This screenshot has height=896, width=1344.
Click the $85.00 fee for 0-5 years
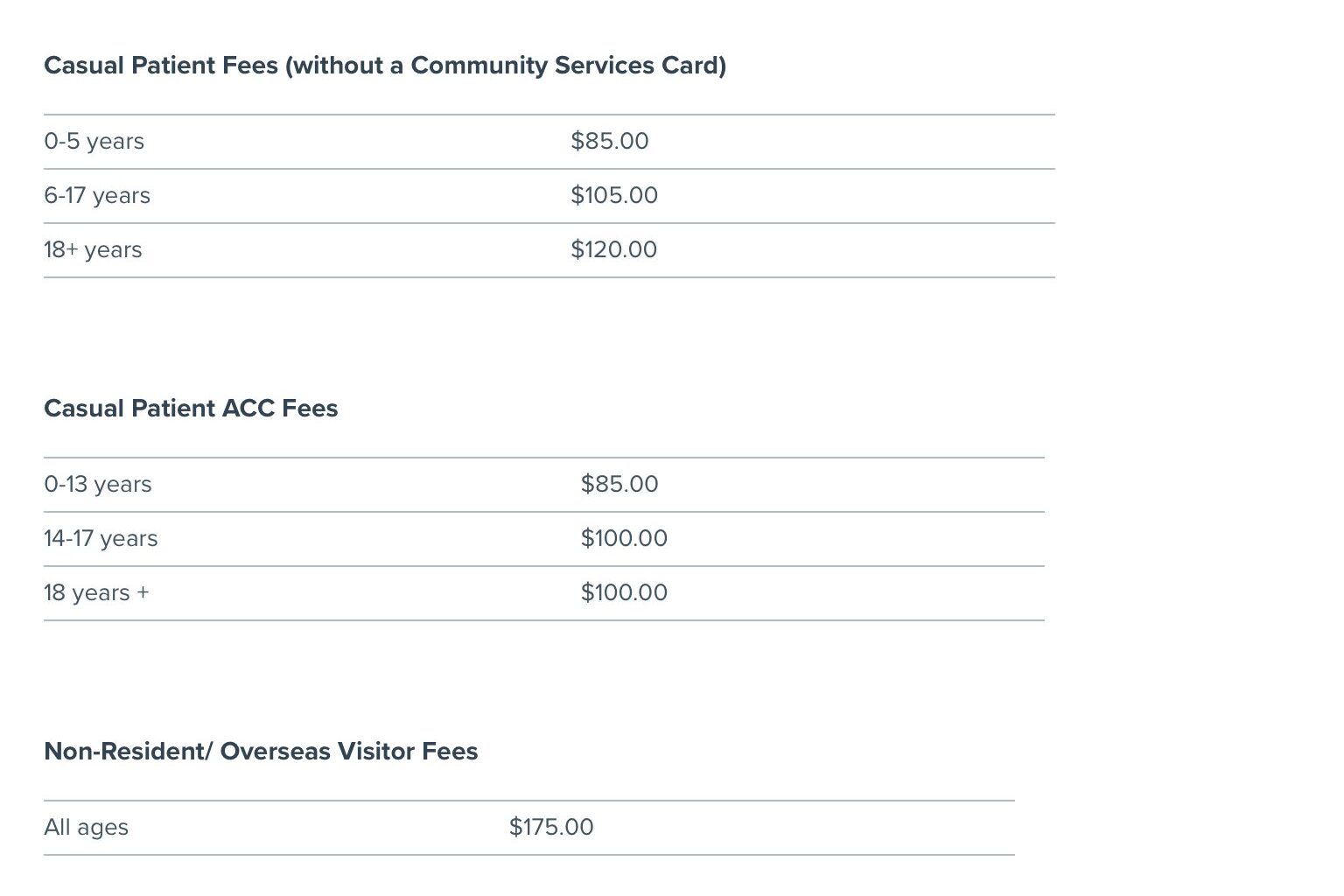(609, 141)
